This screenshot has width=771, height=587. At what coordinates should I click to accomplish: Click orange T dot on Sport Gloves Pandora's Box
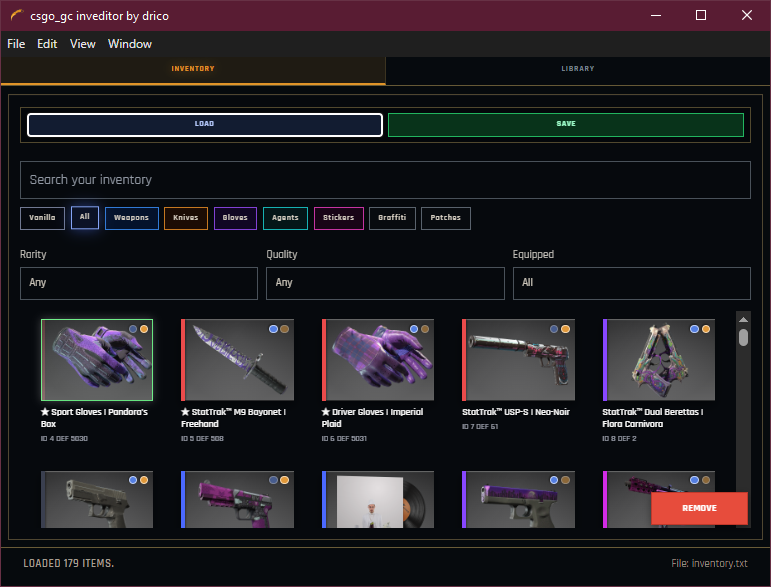(x=144, y=329)
